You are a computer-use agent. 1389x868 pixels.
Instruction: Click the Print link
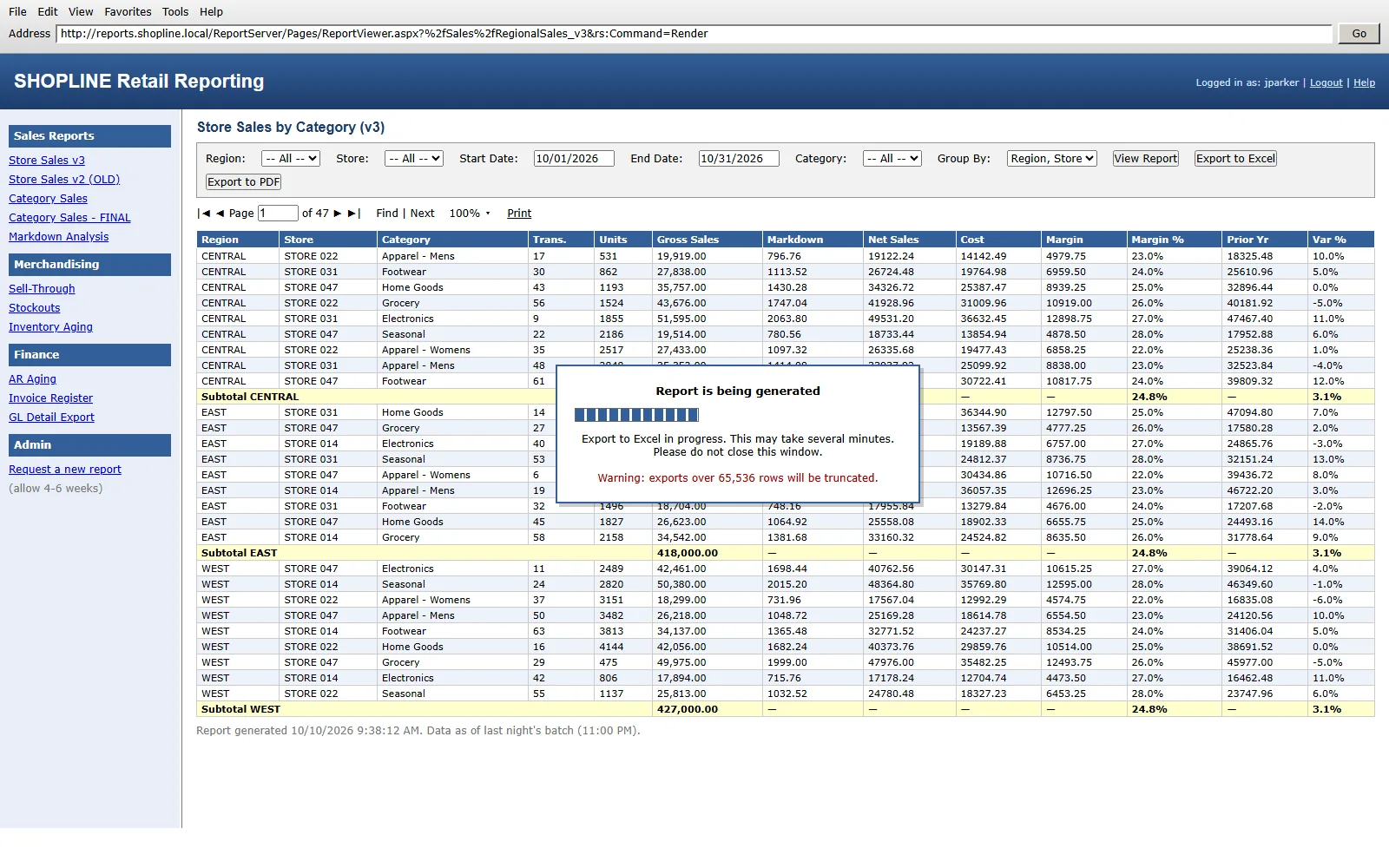tap(519, 214)
